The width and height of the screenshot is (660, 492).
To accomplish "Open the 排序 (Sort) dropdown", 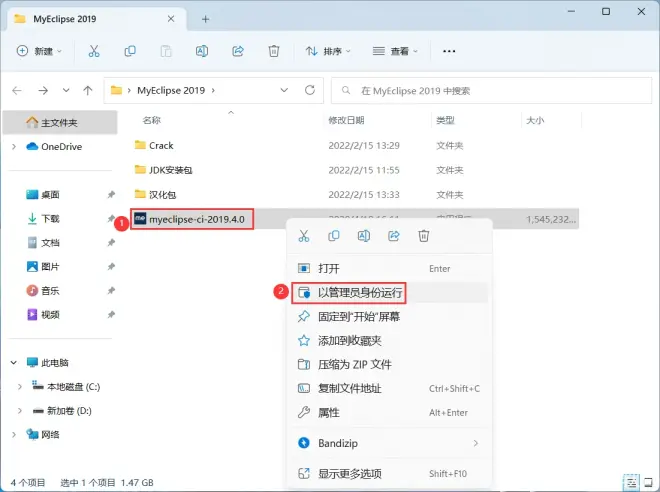I will [x=328, y=51].
